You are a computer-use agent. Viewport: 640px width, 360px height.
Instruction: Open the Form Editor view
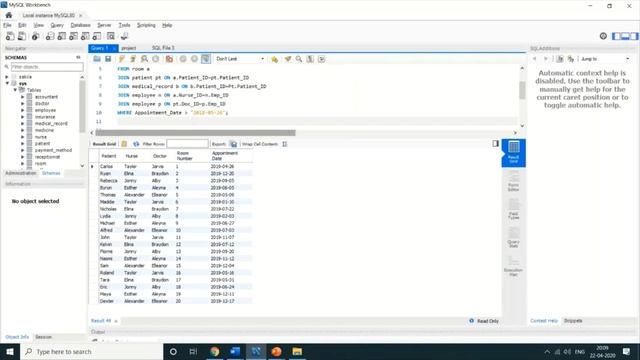[513, 181]
